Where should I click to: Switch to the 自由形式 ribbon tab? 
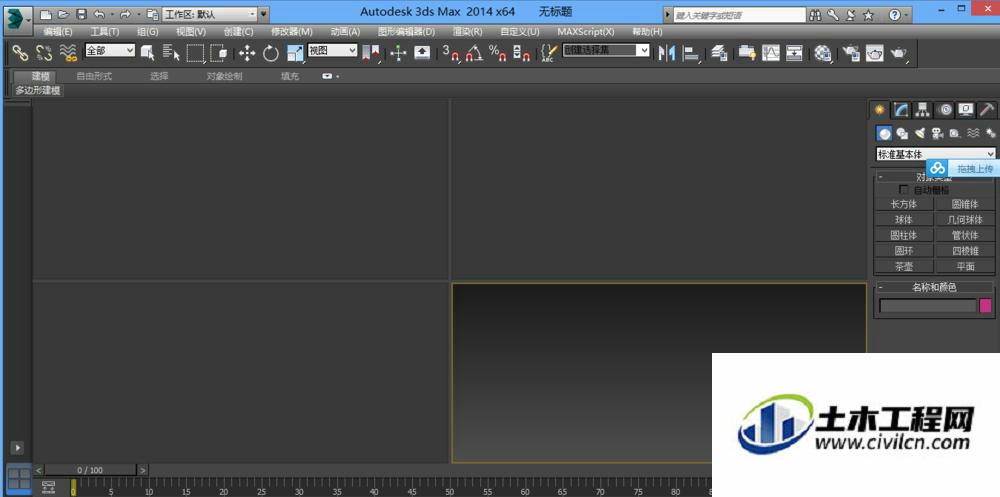click(x=94, y=77)
